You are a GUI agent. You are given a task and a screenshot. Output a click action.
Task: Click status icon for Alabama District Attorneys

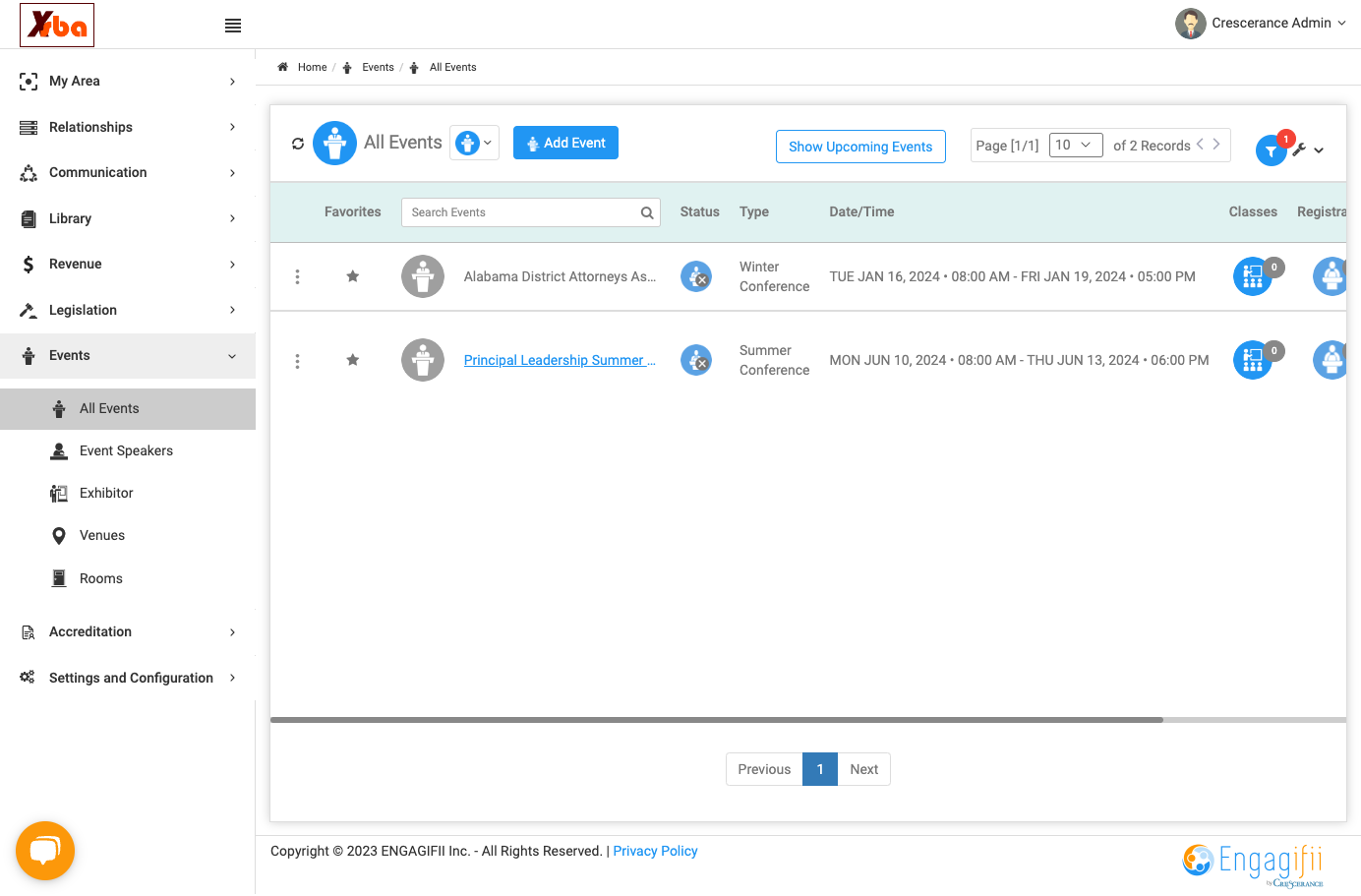696,276
